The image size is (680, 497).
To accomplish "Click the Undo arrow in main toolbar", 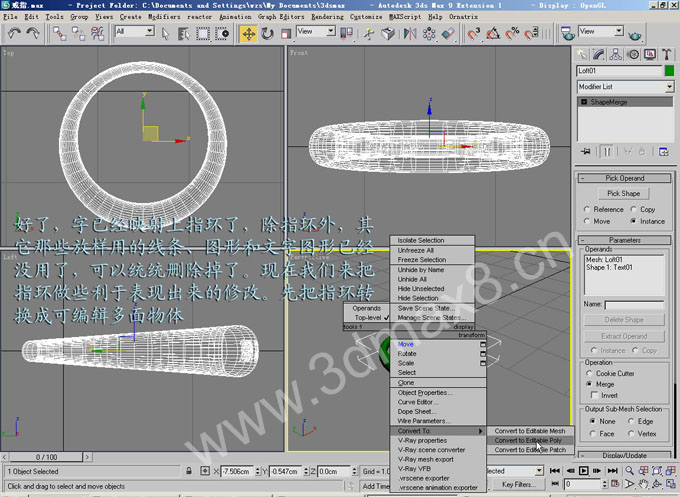I will [x=14, y=33].
